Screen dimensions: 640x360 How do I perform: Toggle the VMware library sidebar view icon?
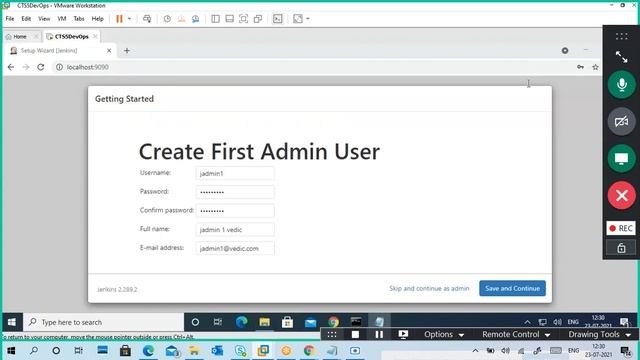(x=215, y=19)
